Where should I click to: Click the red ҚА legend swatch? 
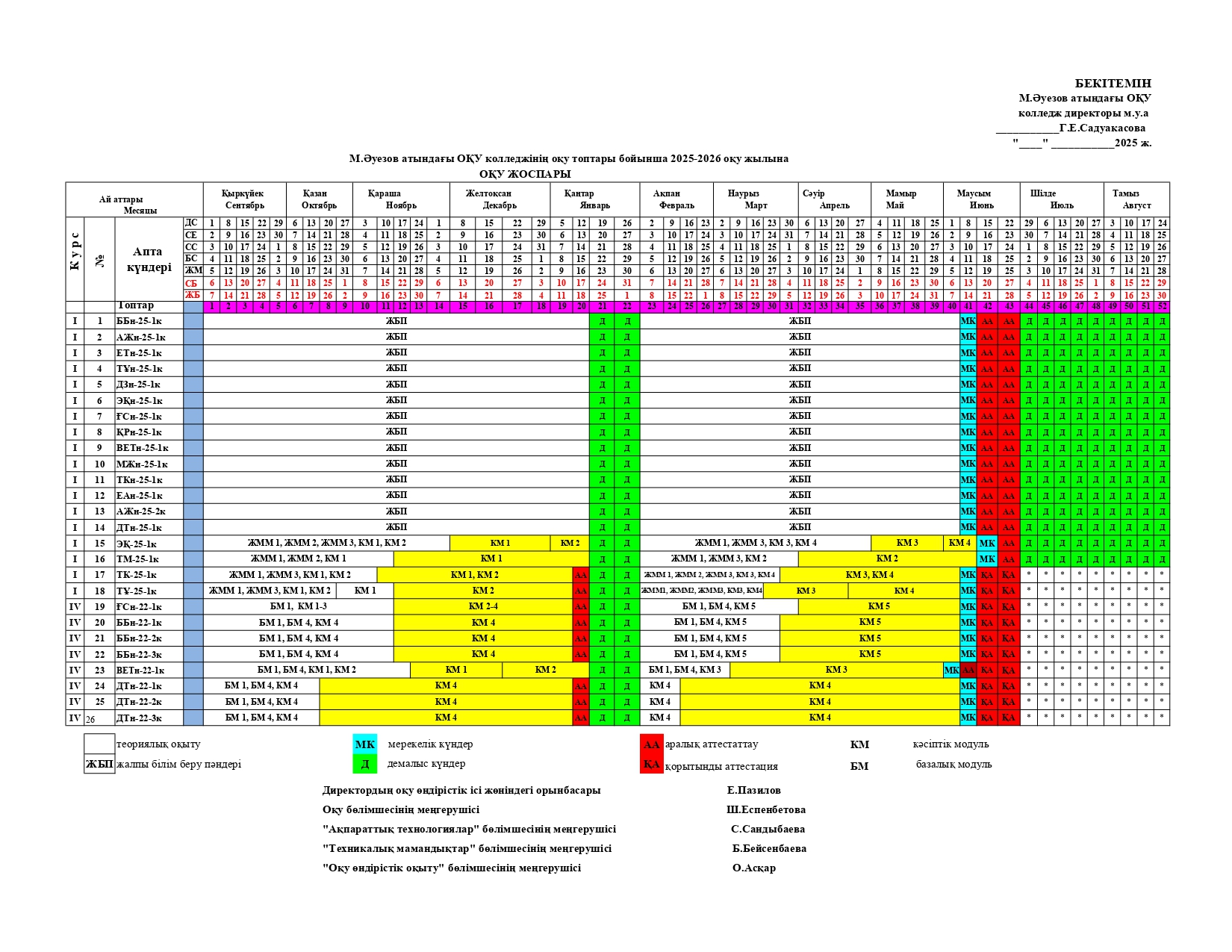(651, 765)
